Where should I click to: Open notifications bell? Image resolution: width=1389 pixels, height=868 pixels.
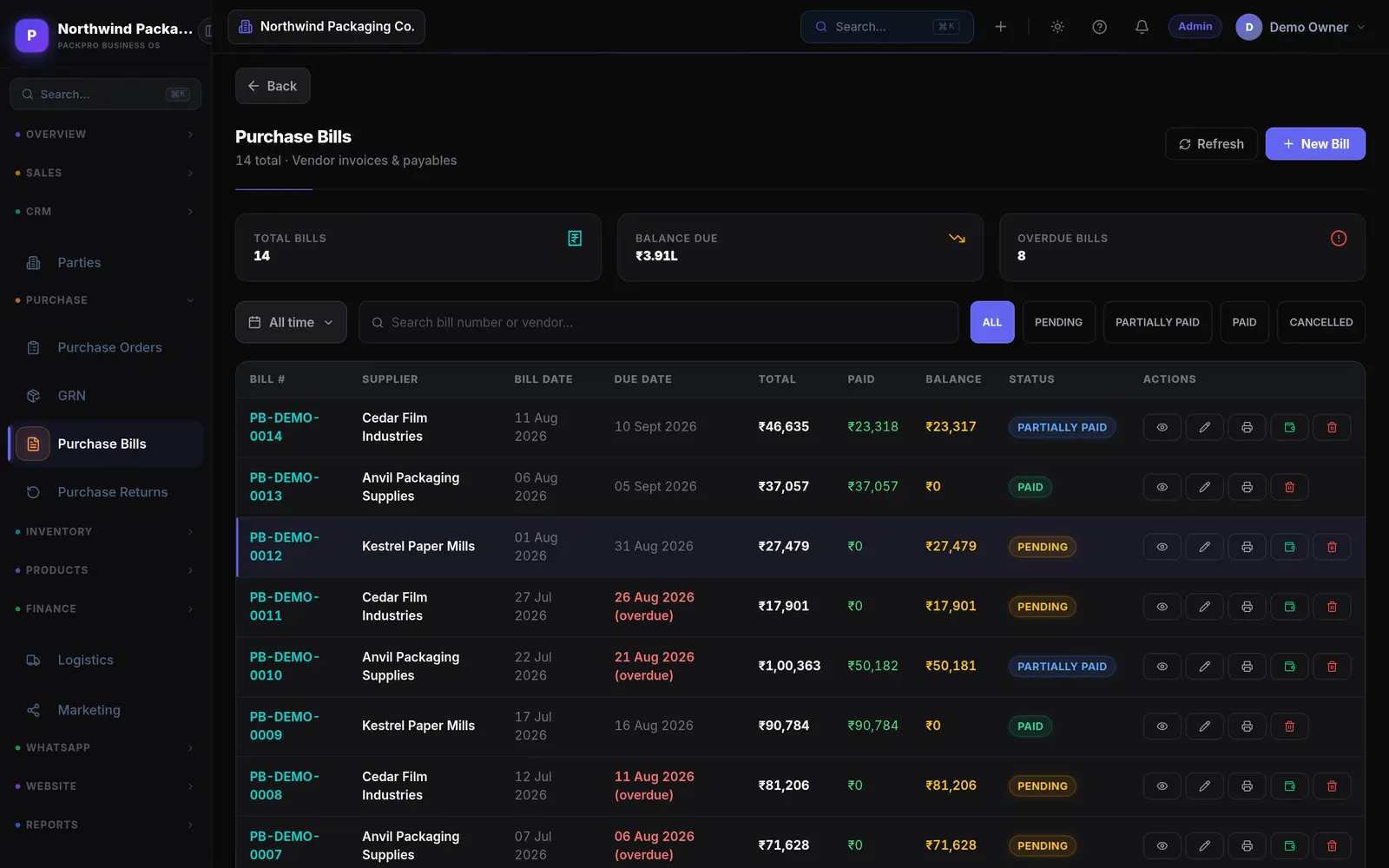[x=1142, y=27]
